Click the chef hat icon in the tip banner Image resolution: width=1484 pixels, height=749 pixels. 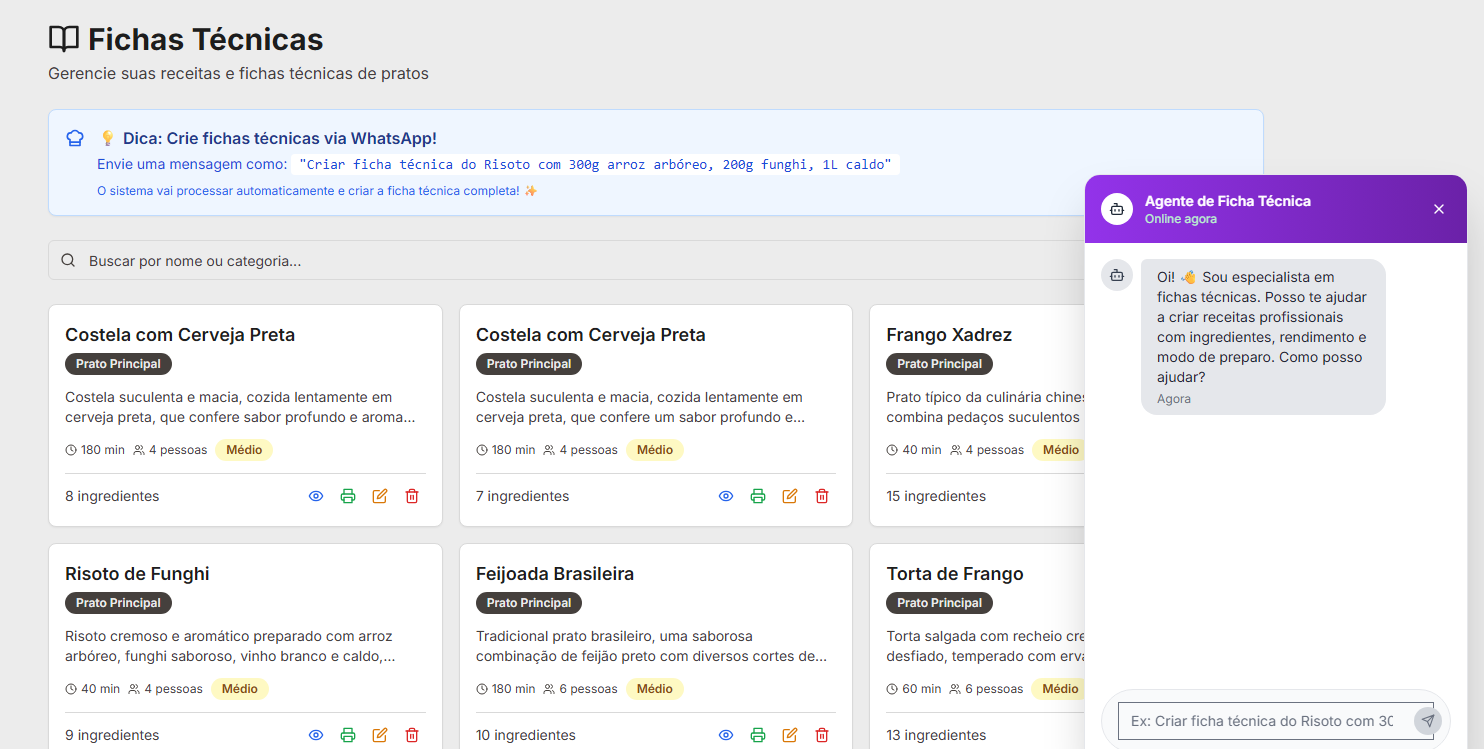coord(74,138)
